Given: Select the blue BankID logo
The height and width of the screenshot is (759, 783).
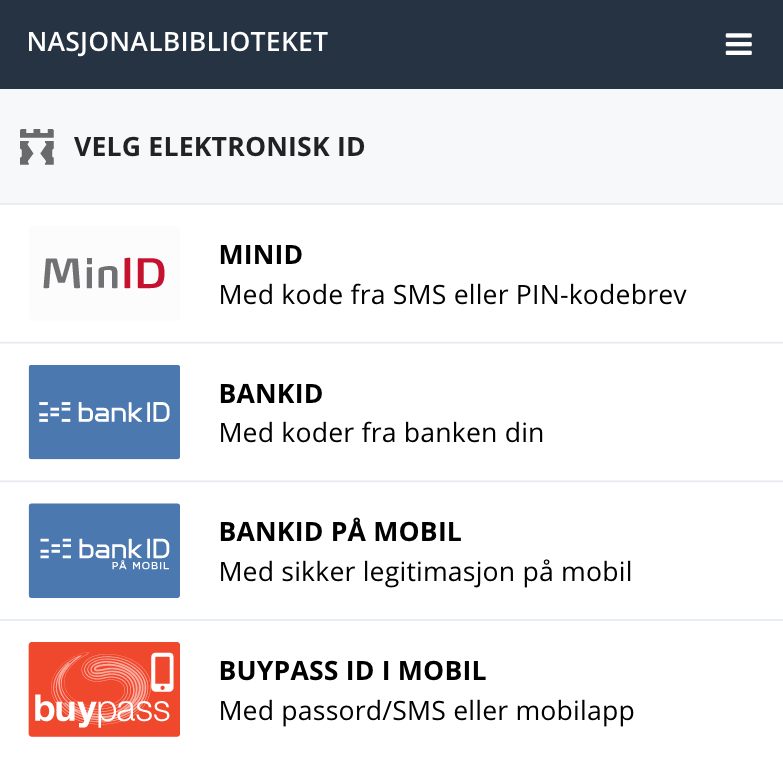Looking at the screenshot, I should tap(104, 412).
